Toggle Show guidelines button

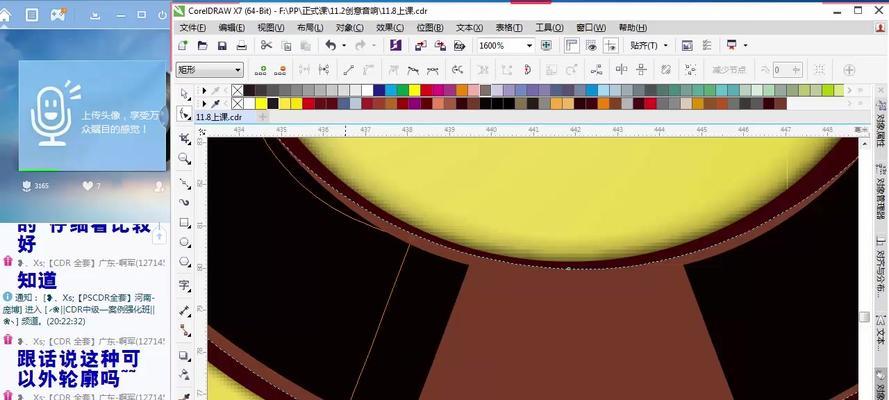point(611,45)
